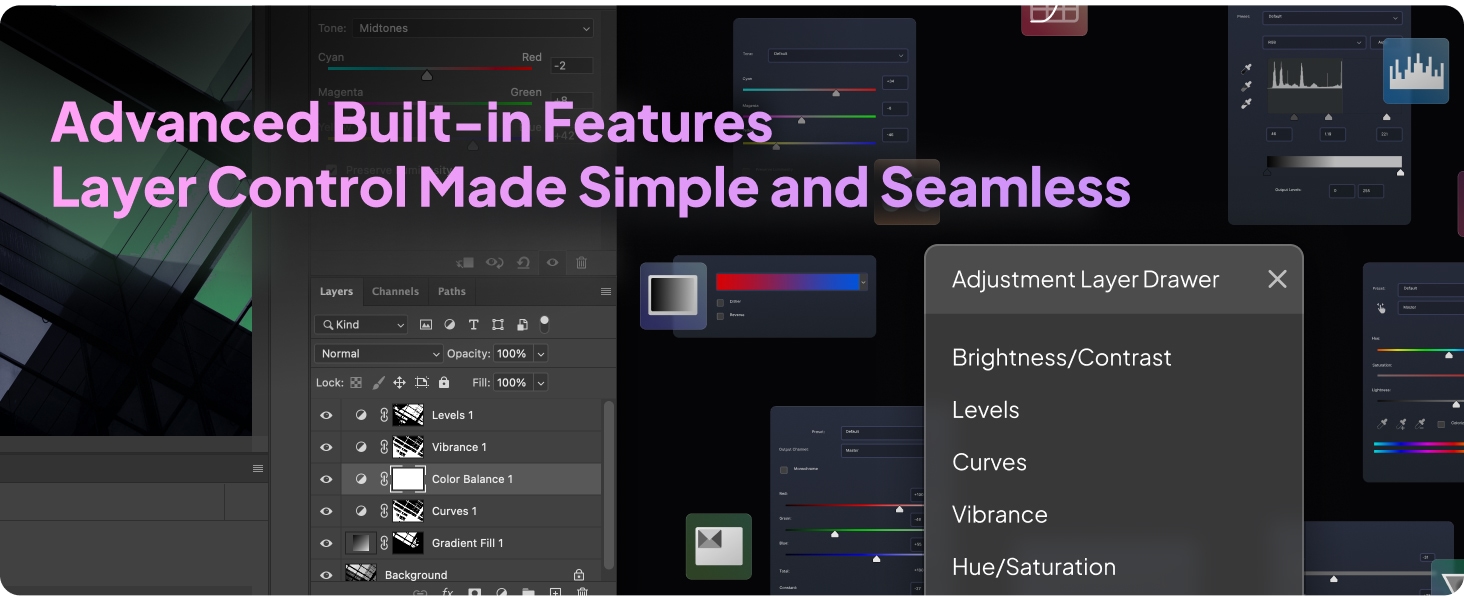
Task: Close the Adjustment Layer Drawer
Action: (x=1277, y=279)
